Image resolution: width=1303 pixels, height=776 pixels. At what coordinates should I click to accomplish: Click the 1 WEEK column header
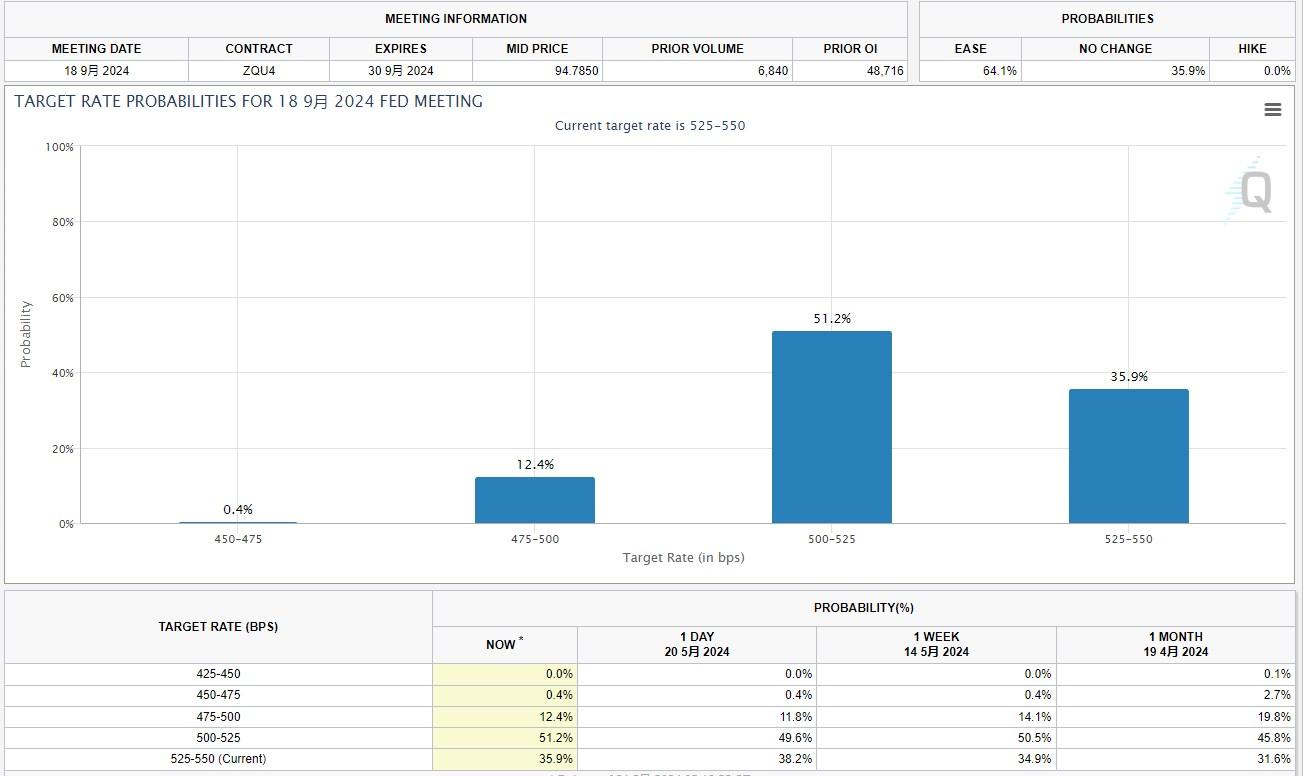click(935, 644)
